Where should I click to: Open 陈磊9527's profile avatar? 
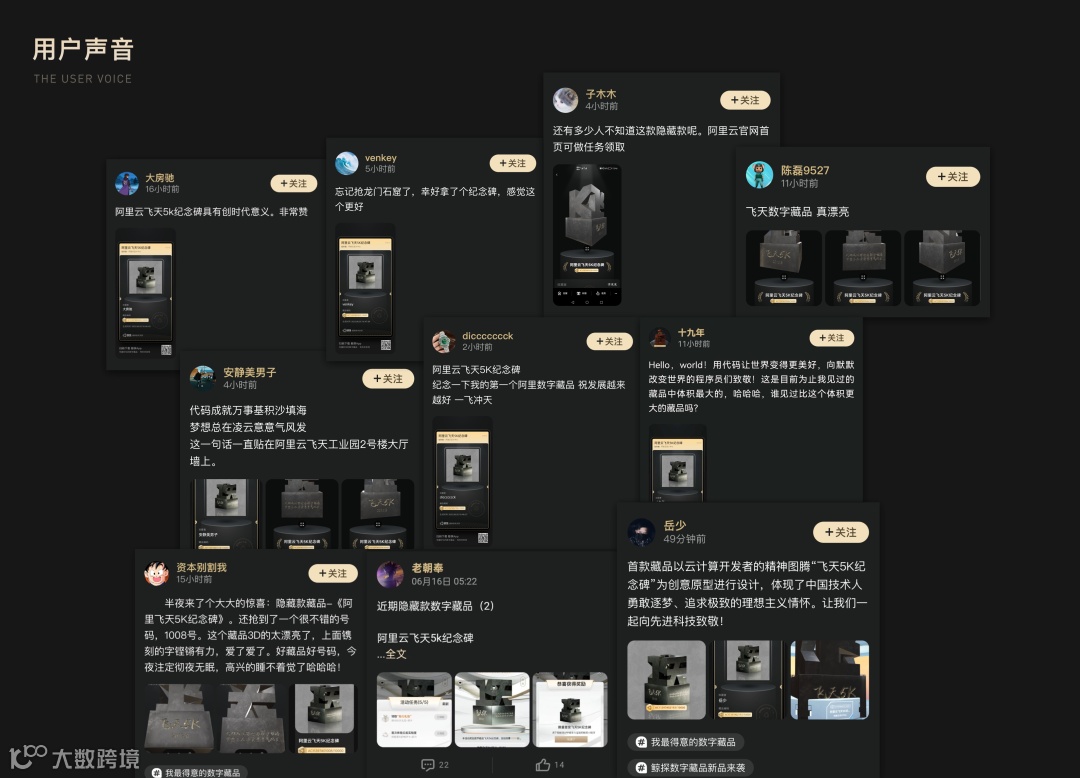coord(760,175)
